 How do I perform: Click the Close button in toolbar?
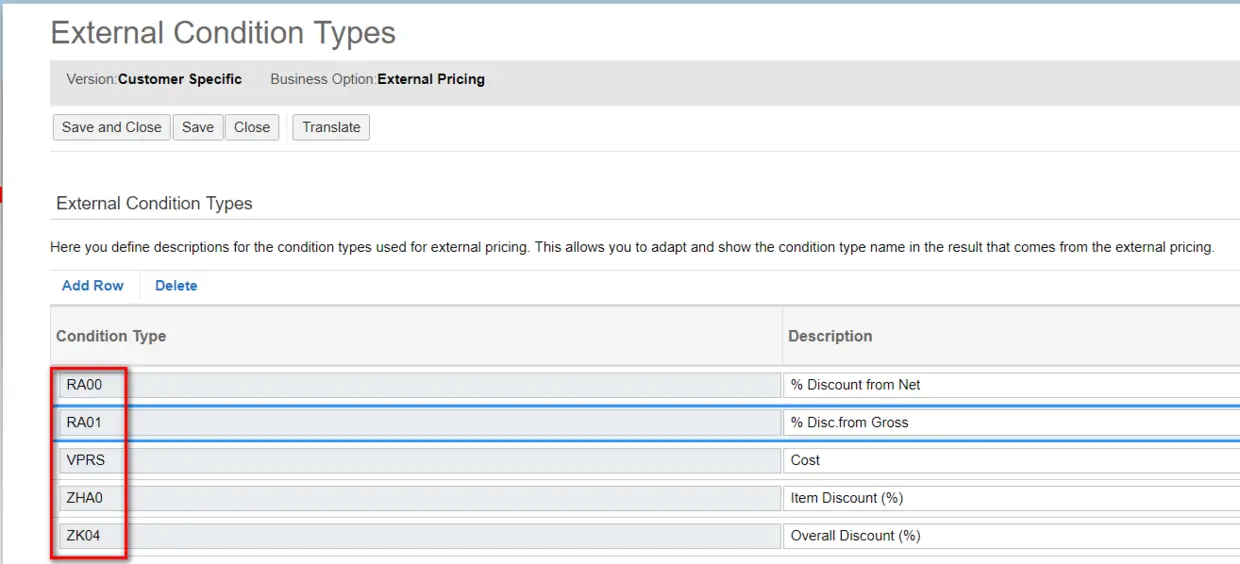(252, 127)
